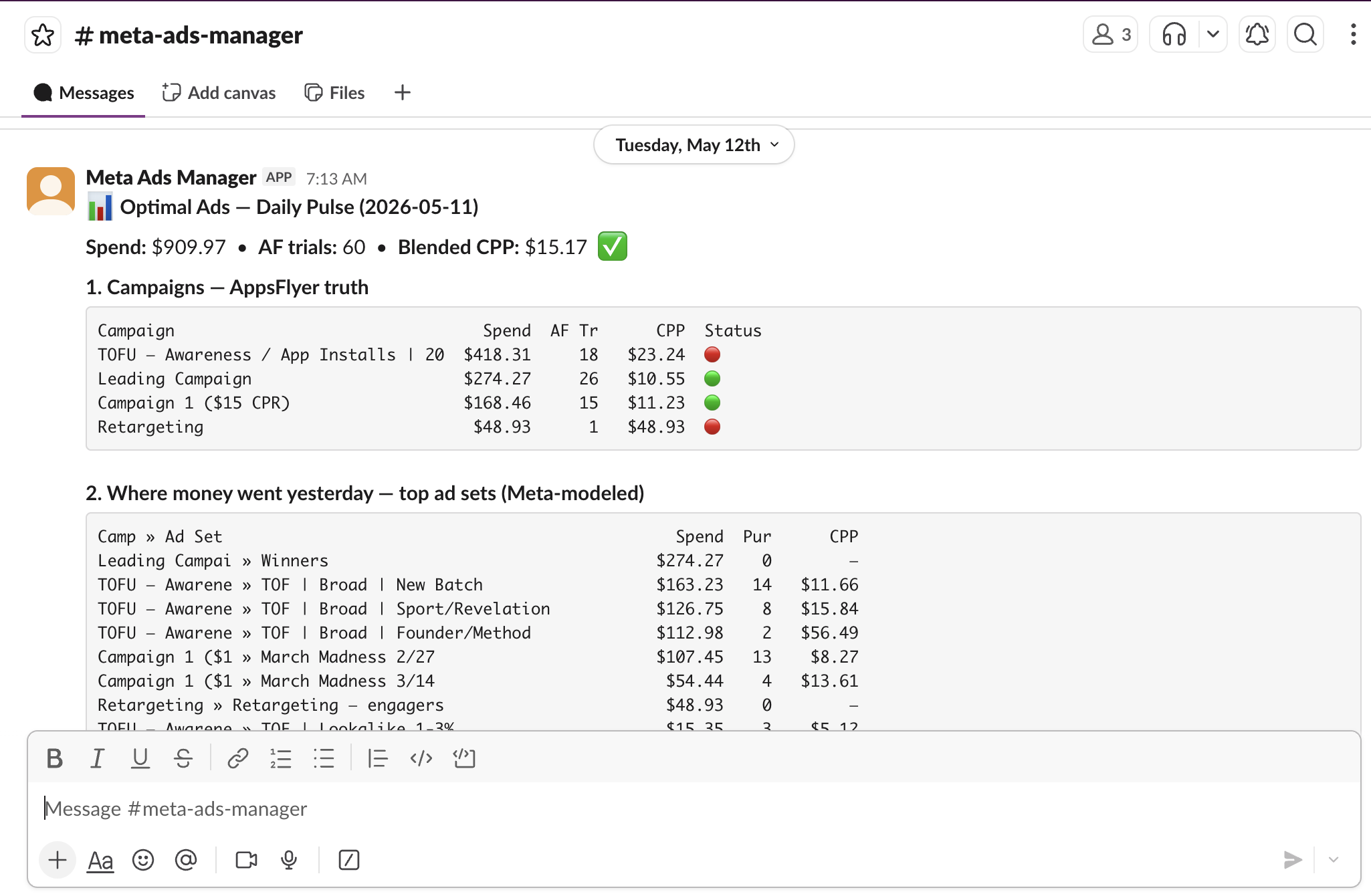Insert a link in message
Viewport: 1371px width, 896px height.
[x=237, y=758]
